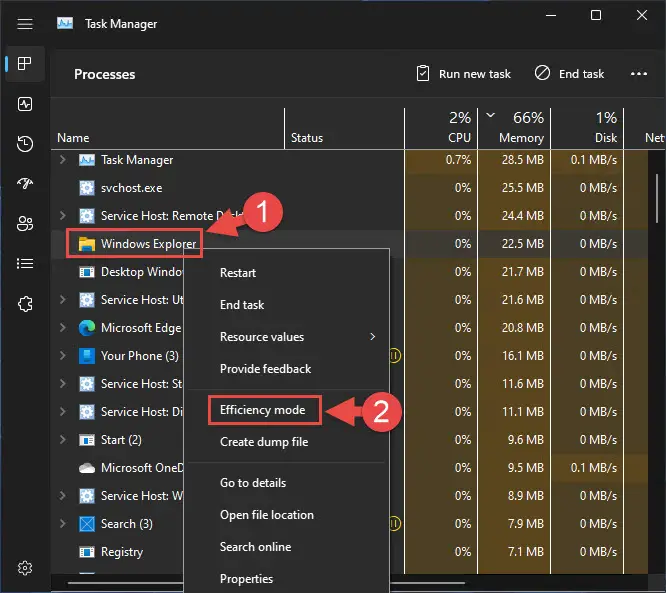Click the Desktop Window Manager icon
The image size is (666, 593).
pyautogui.click(x=87, y=272)
